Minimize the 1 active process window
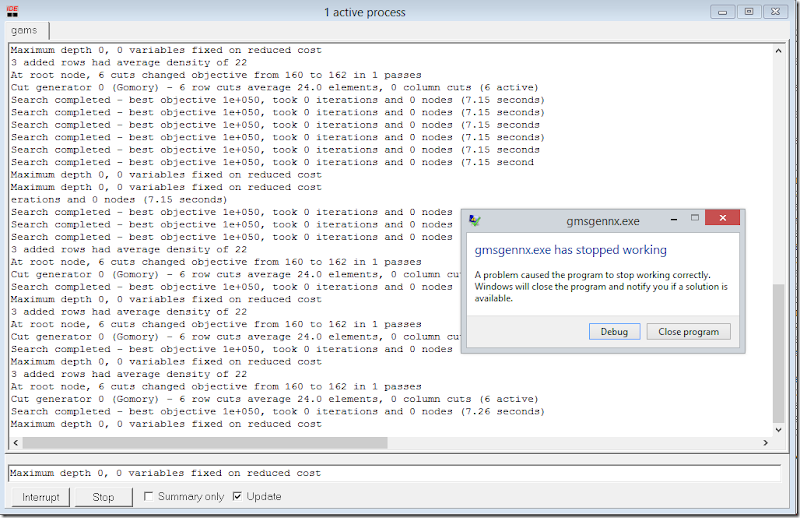Viewport: 800px width, 518px height. [722, 12]
